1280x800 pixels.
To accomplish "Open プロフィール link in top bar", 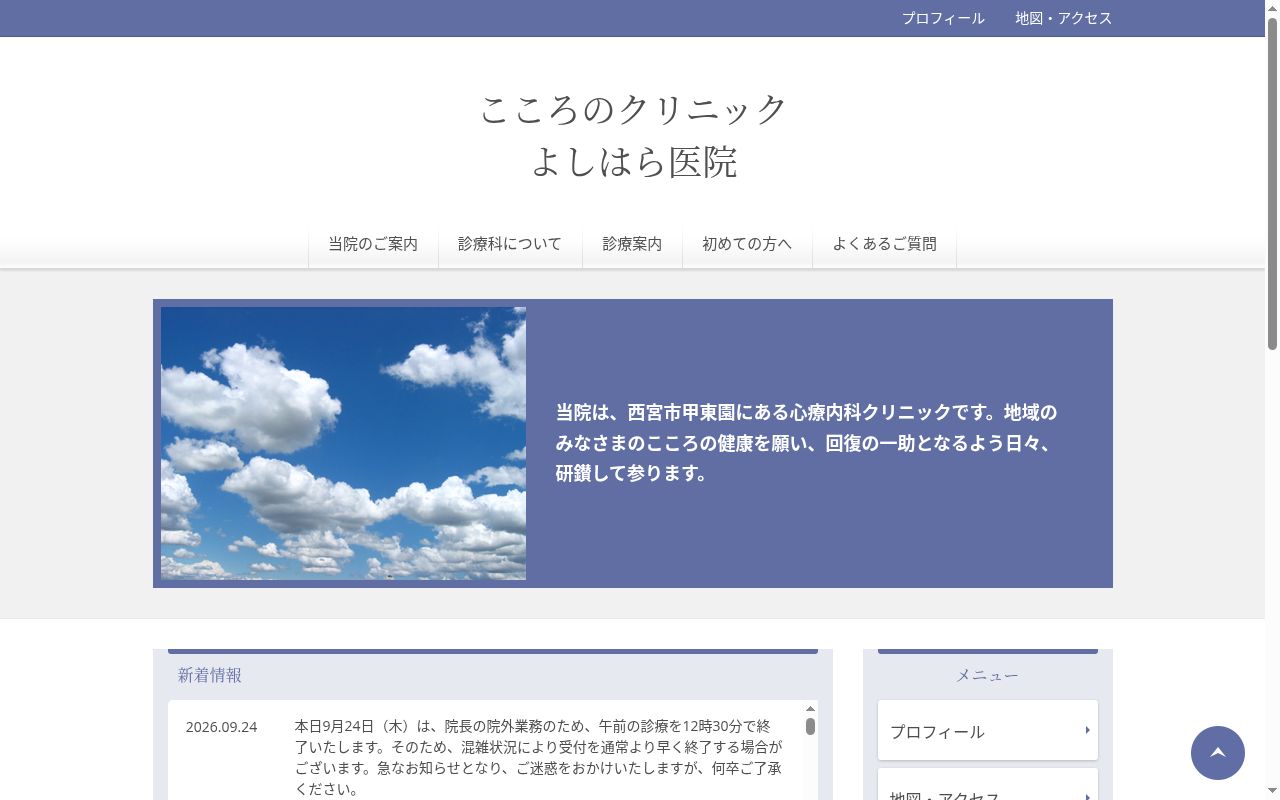I will 943,18.
